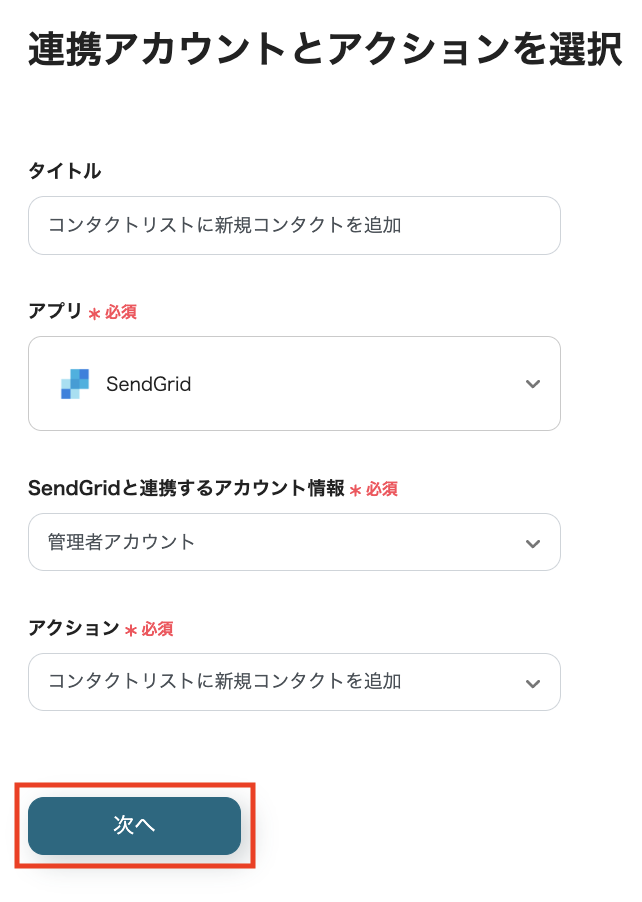Click the SendGrid pixel-grid icon in dropdown
642x902 pixels.
tap(74, 383)
